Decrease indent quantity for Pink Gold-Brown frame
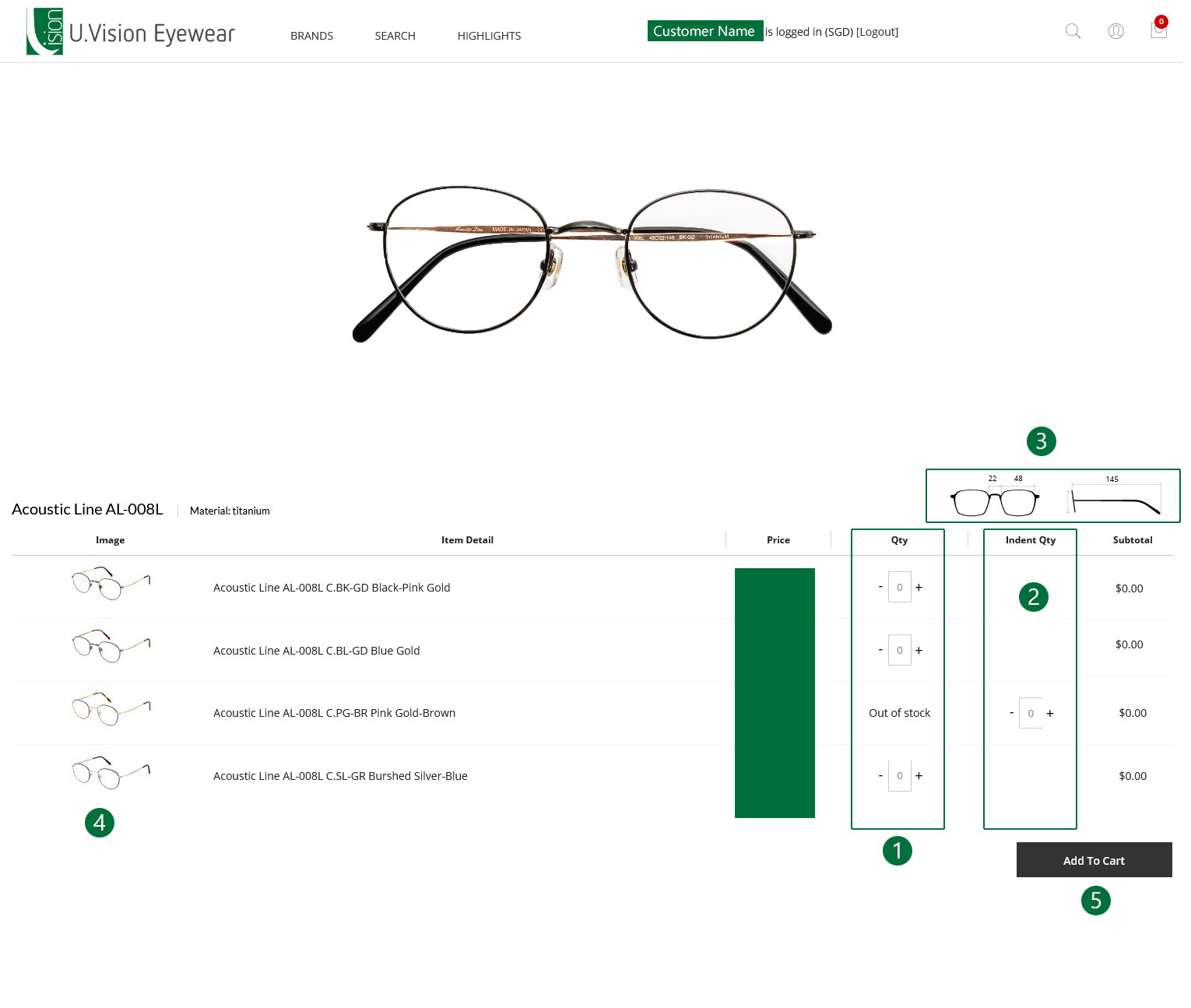This screenshot has height=1008, width=1191. (x=1011, y=713)
